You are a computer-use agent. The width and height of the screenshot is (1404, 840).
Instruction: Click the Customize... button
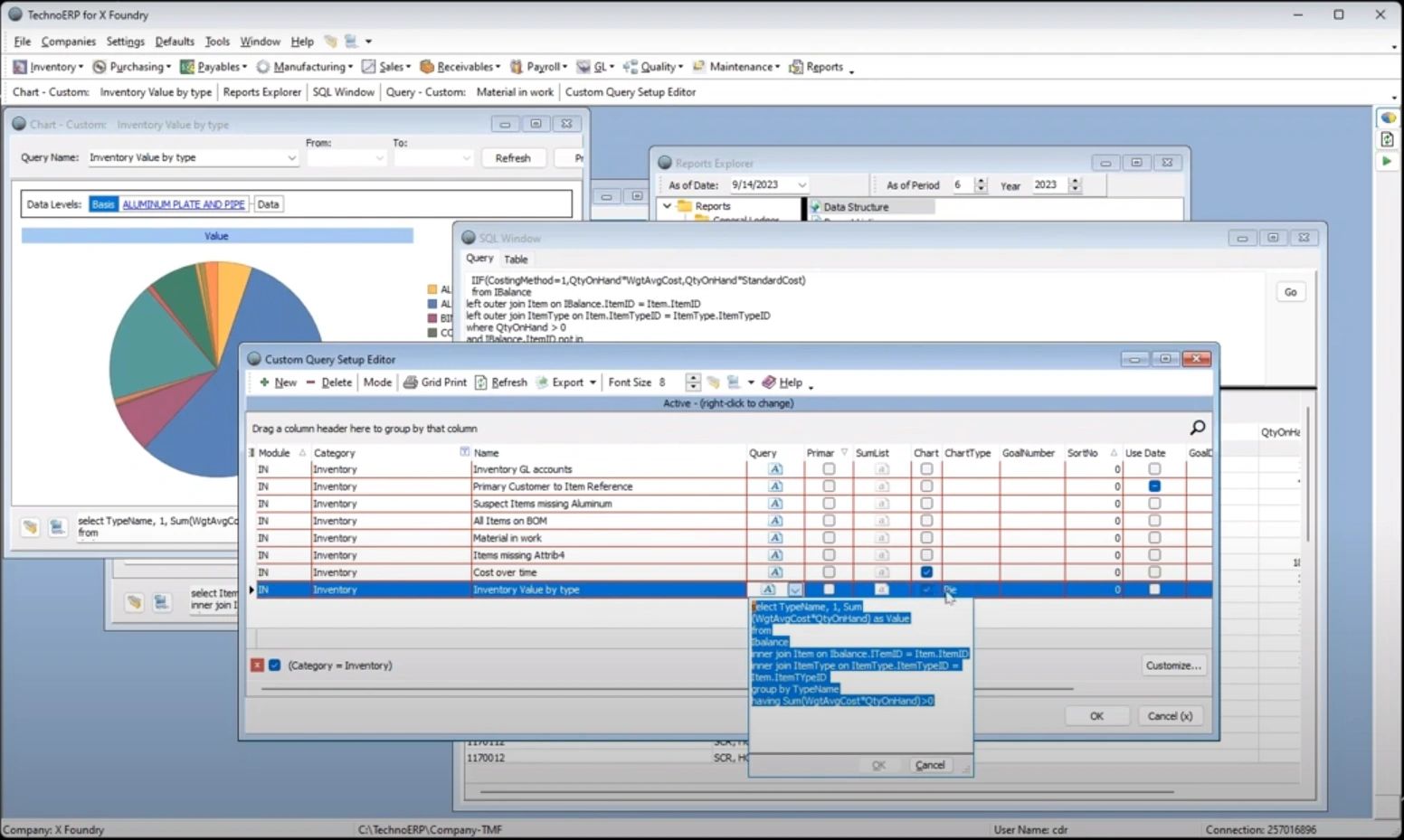(1173, 665)
